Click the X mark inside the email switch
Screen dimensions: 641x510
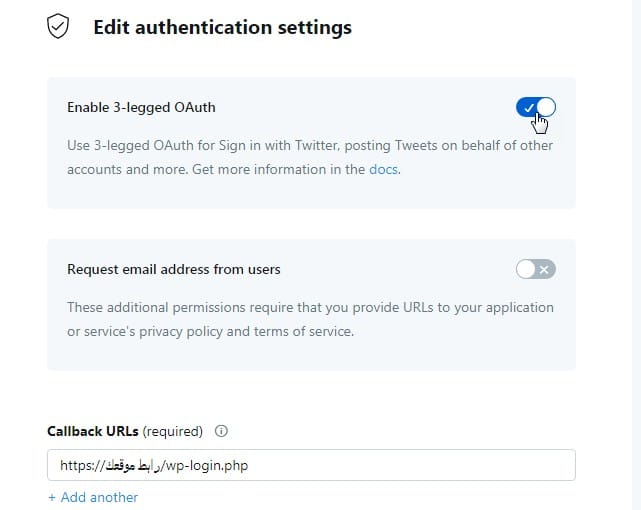click(544, 269)
